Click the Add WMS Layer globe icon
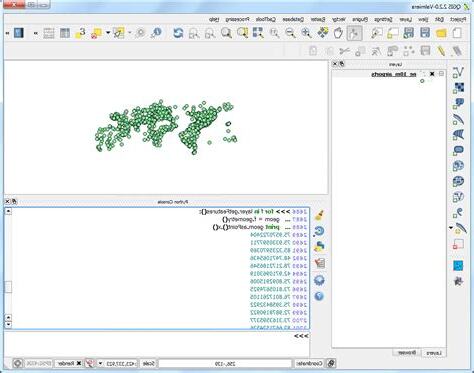 (x=458, y=166)
